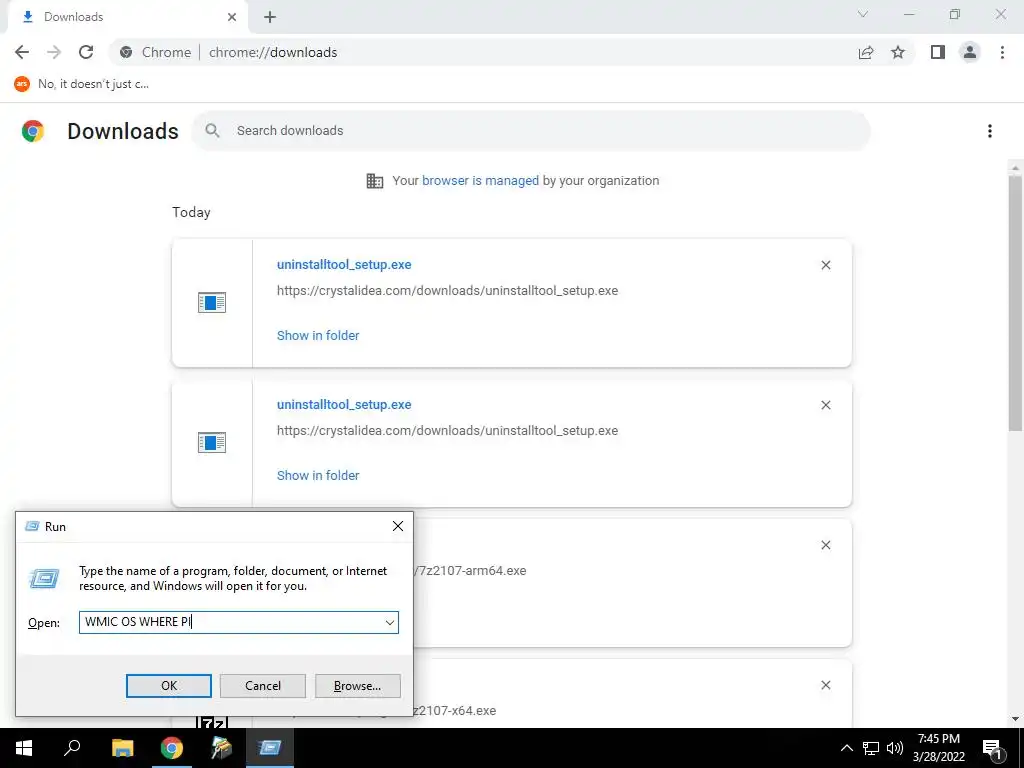
Task: Click Browse... in the Run dialog
Action: [357, 686]
